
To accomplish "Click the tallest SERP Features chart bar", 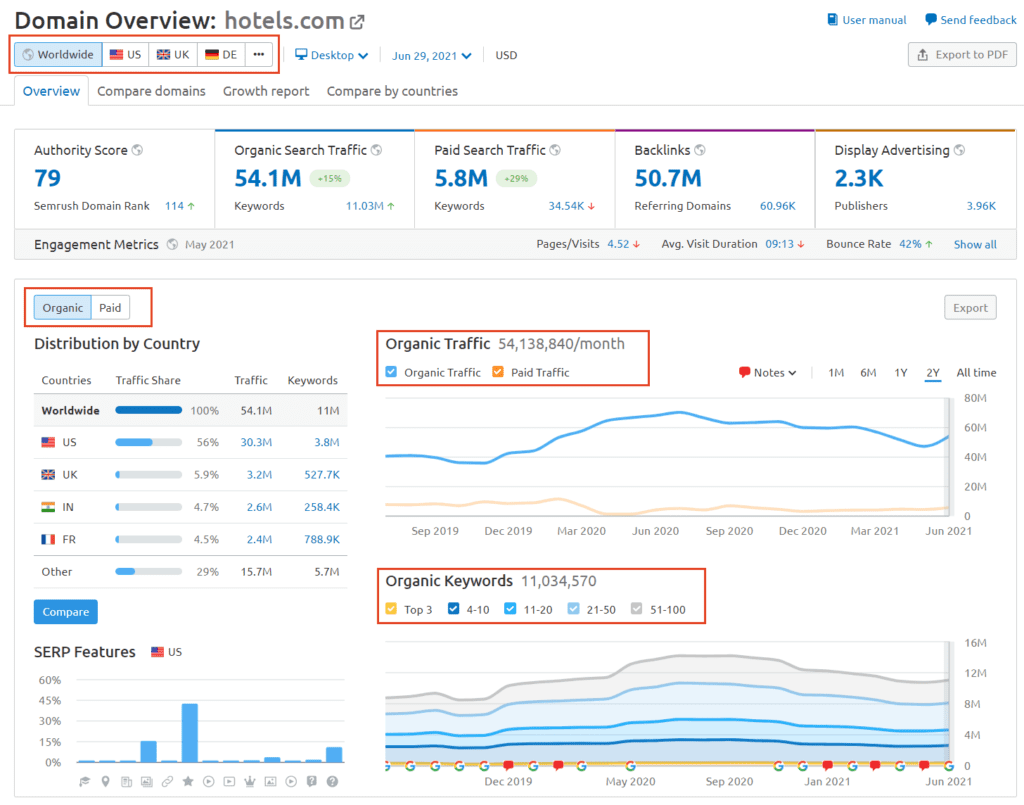I will click(189, 733).
